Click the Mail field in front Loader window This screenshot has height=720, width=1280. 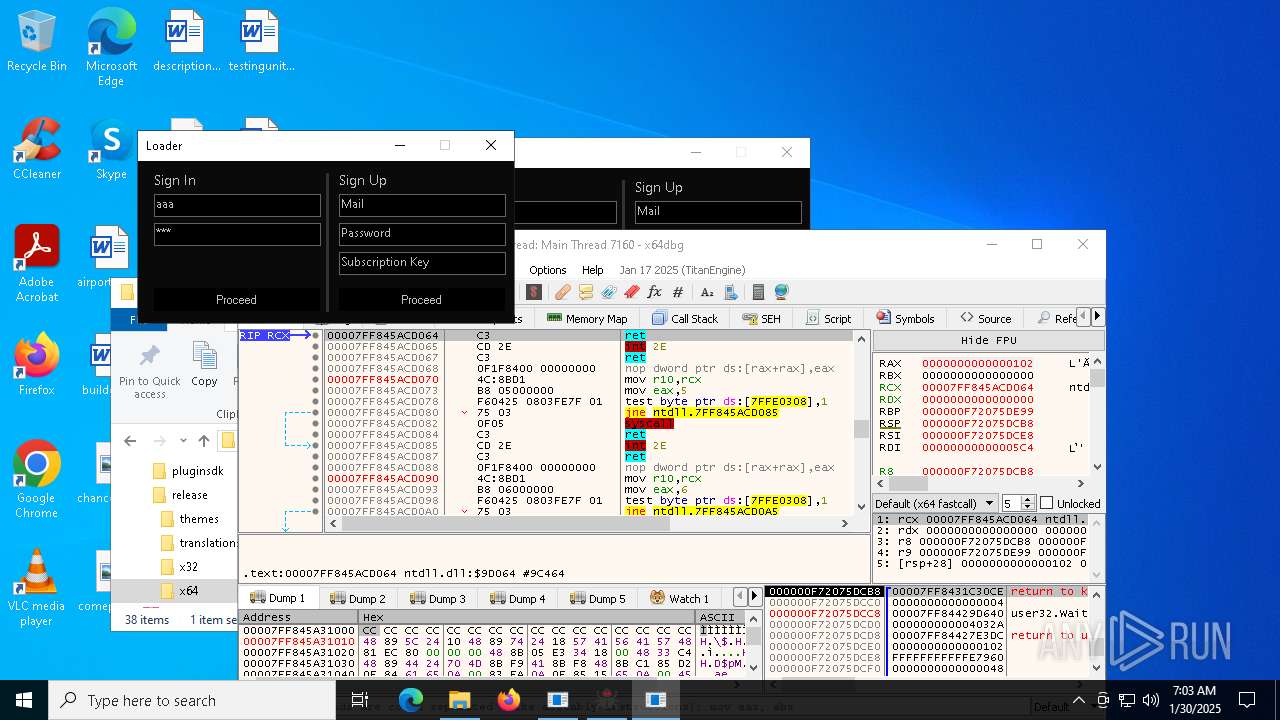[422, 205]
